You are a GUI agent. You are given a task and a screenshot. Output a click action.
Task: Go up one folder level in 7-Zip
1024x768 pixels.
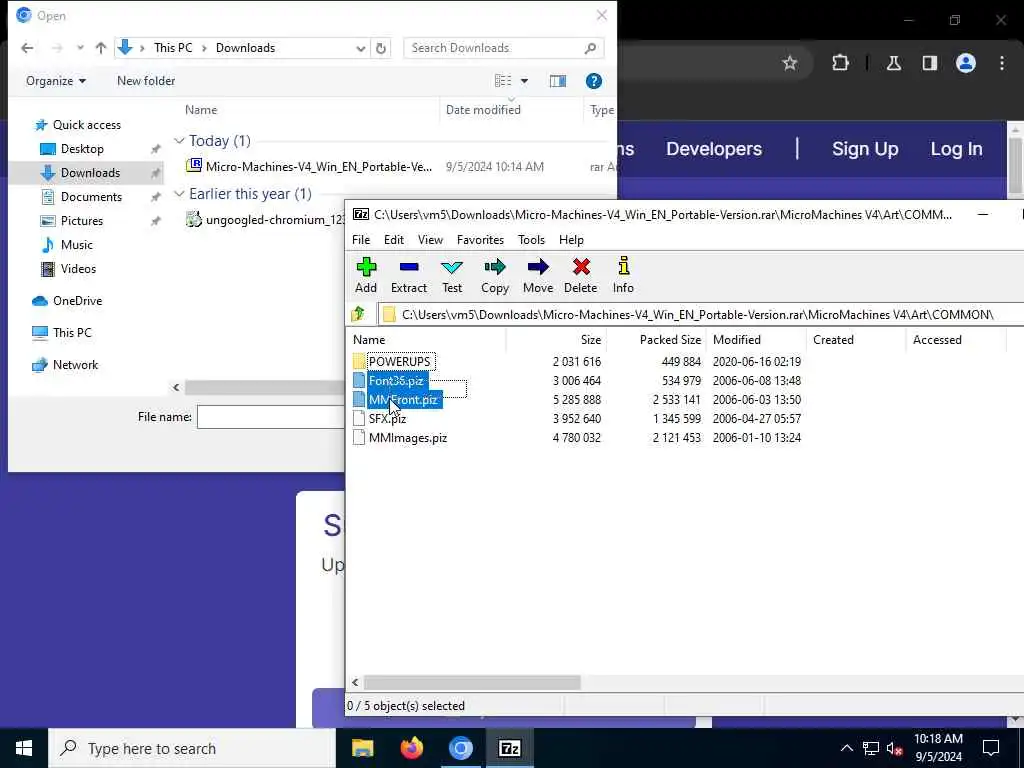(x=358, y=314)
